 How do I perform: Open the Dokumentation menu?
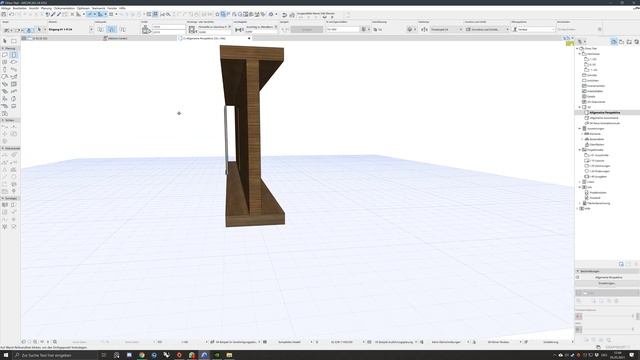point(64,8)
